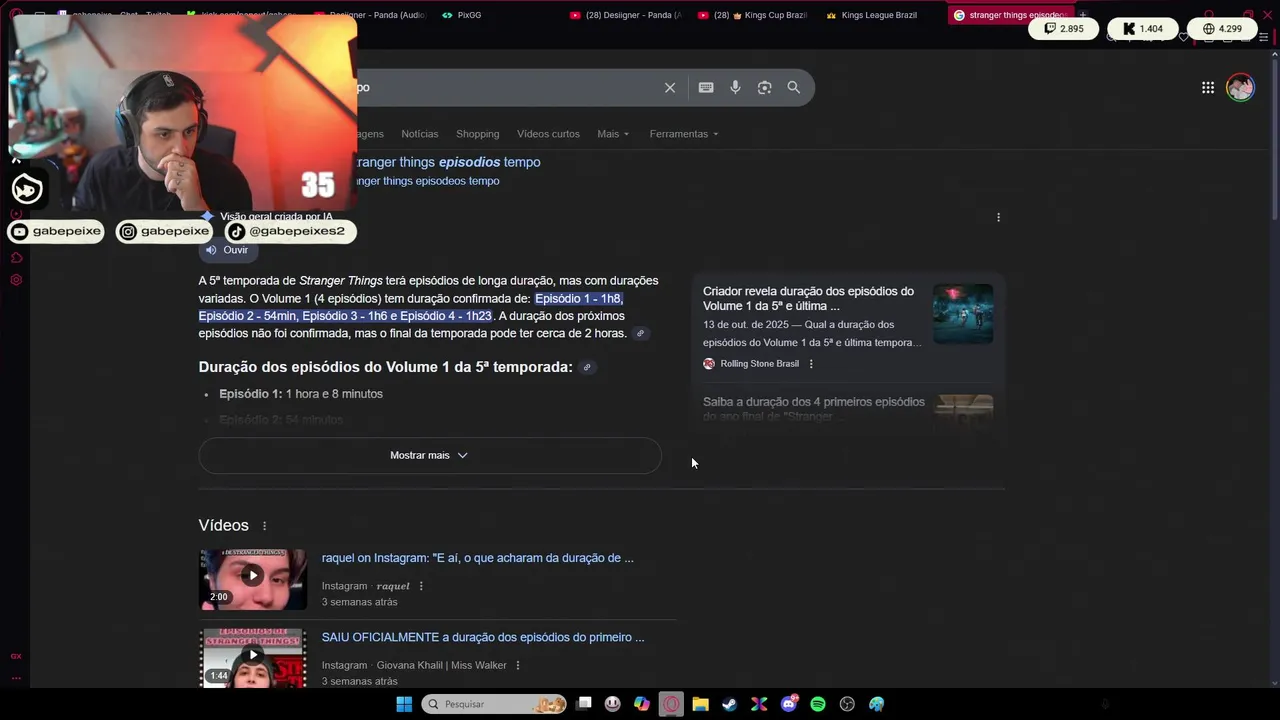Open Windows Start menu
The height and width of the screenshot is (720, 1280).
(404, 704)
